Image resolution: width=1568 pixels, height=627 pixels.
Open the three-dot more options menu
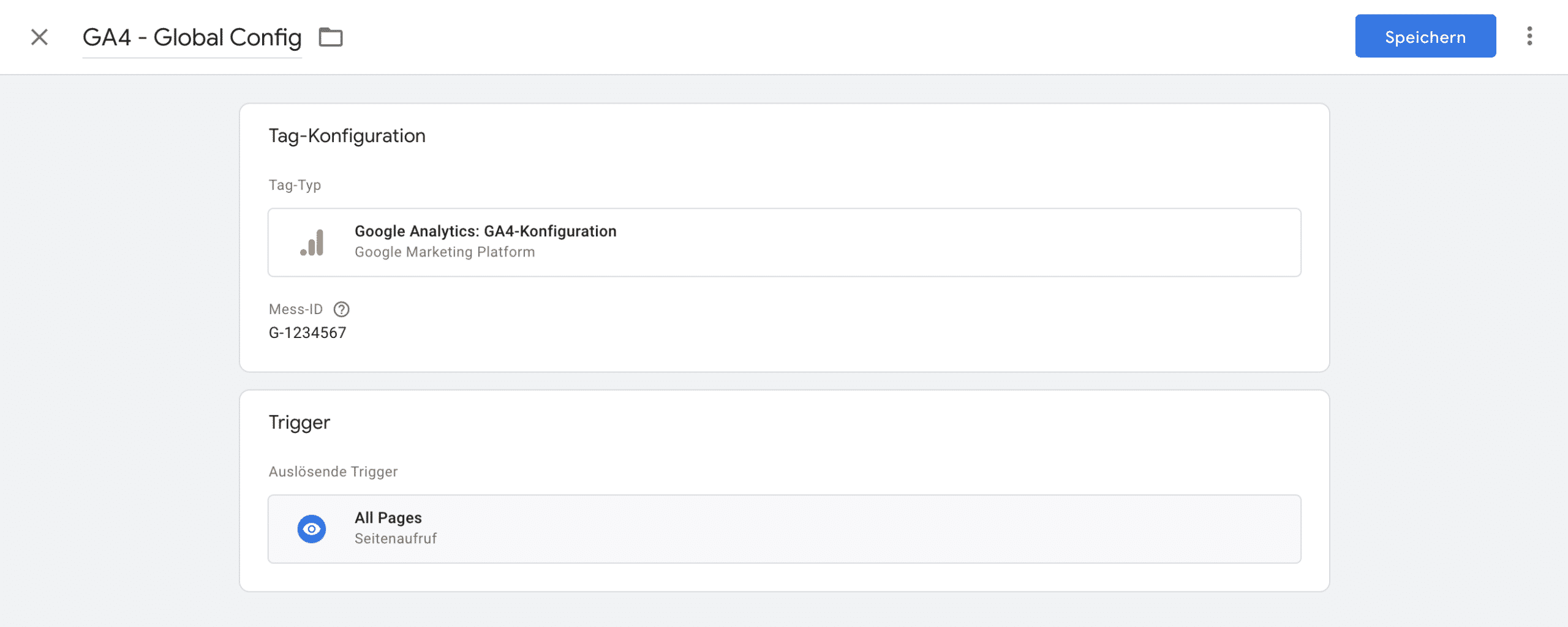1529,36
